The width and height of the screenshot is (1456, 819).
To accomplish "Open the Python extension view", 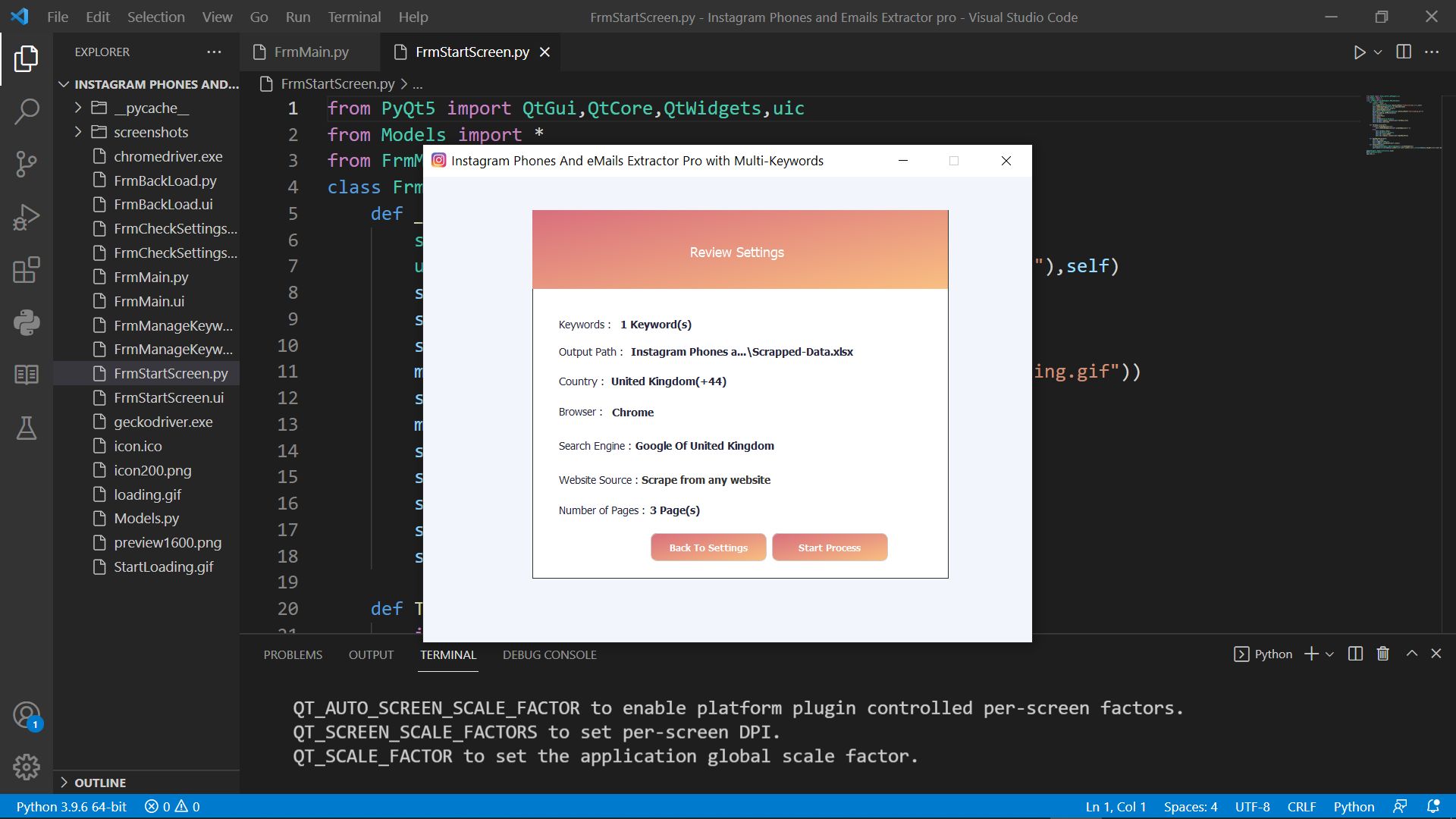I will (x=27, y=322).
